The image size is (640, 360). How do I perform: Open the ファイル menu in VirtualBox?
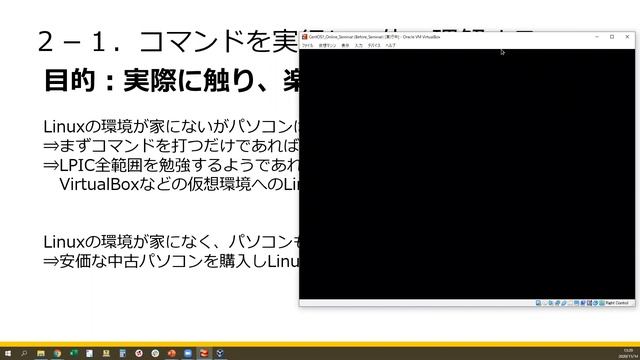pos(307,45)
